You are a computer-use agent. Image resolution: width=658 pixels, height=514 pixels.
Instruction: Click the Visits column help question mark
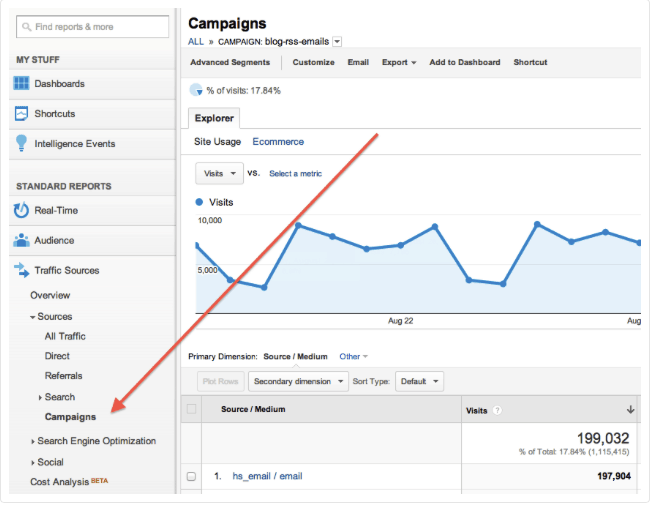click(x=497, y=410)
